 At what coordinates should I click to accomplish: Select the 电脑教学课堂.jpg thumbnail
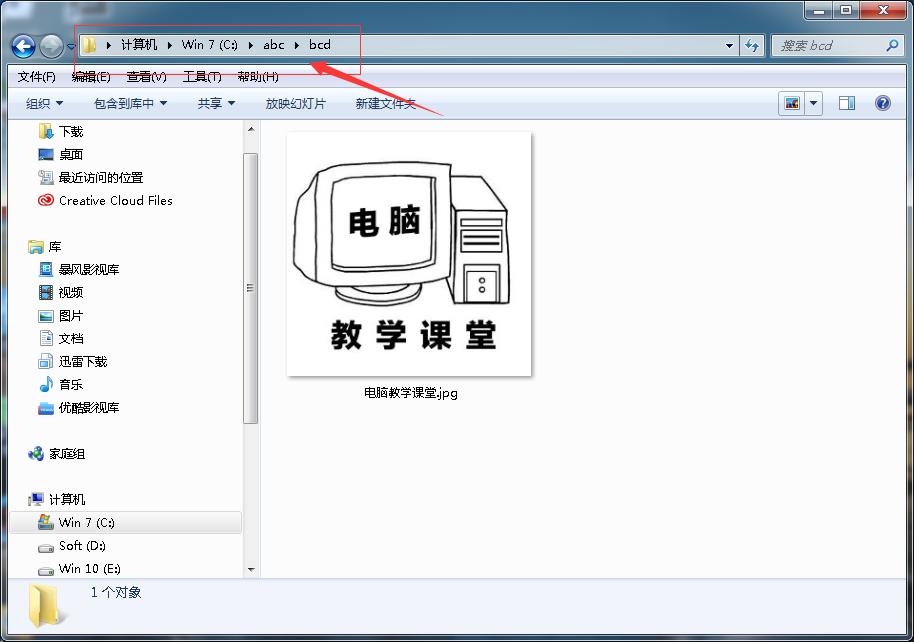(409, 254)
